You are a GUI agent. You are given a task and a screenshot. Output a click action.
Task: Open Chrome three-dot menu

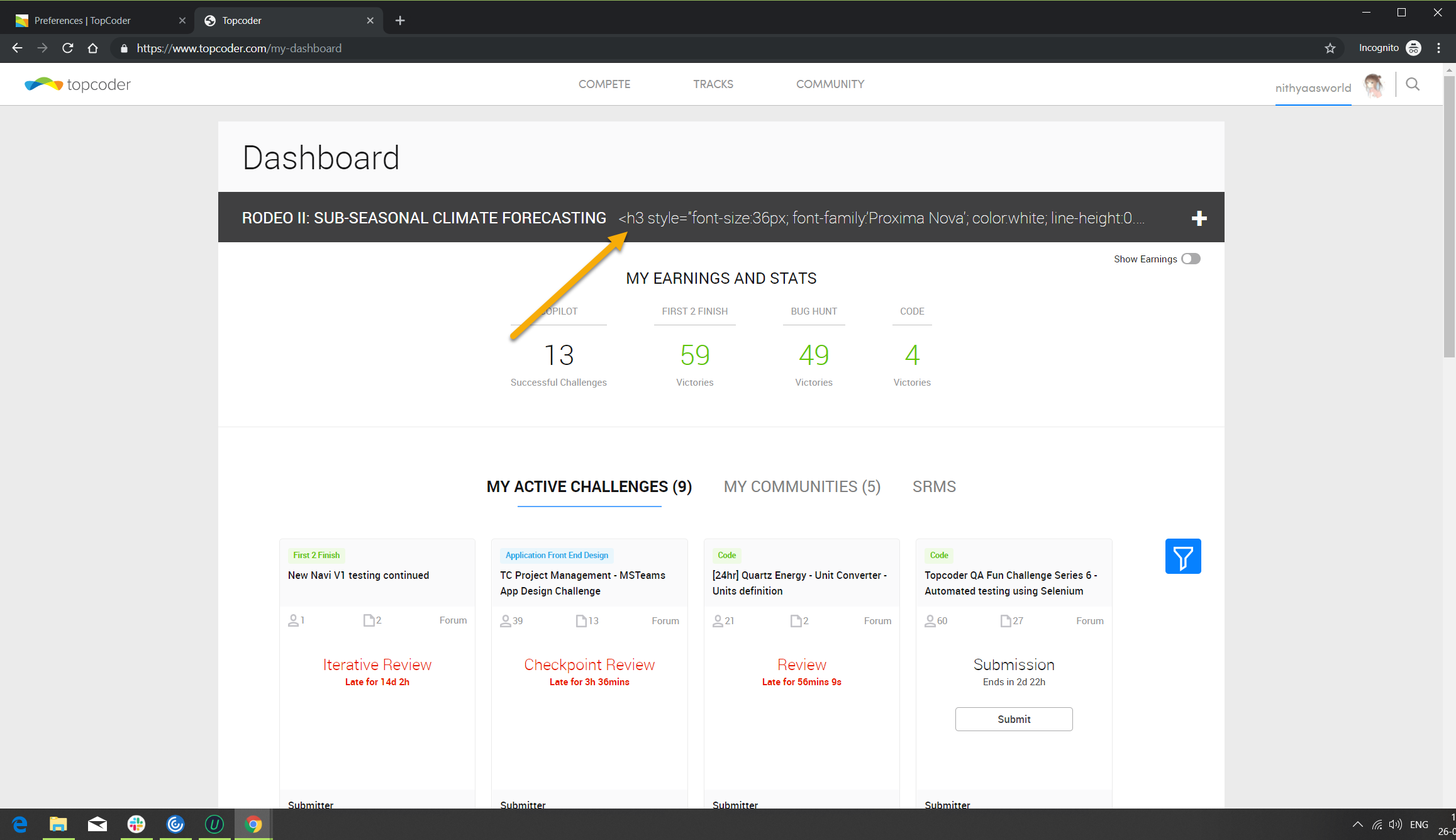[x=1438, y=48]
